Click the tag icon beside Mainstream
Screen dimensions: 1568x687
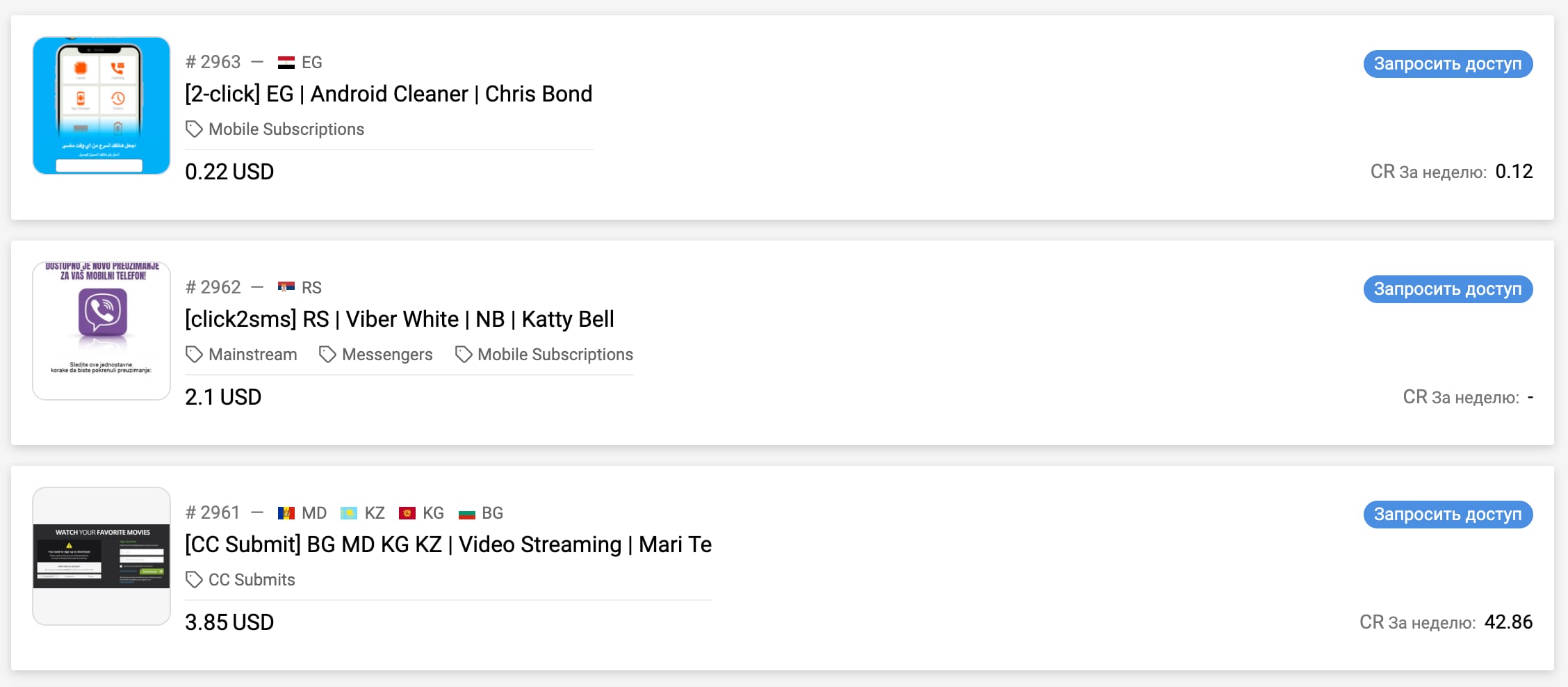(x=194, y=355)
